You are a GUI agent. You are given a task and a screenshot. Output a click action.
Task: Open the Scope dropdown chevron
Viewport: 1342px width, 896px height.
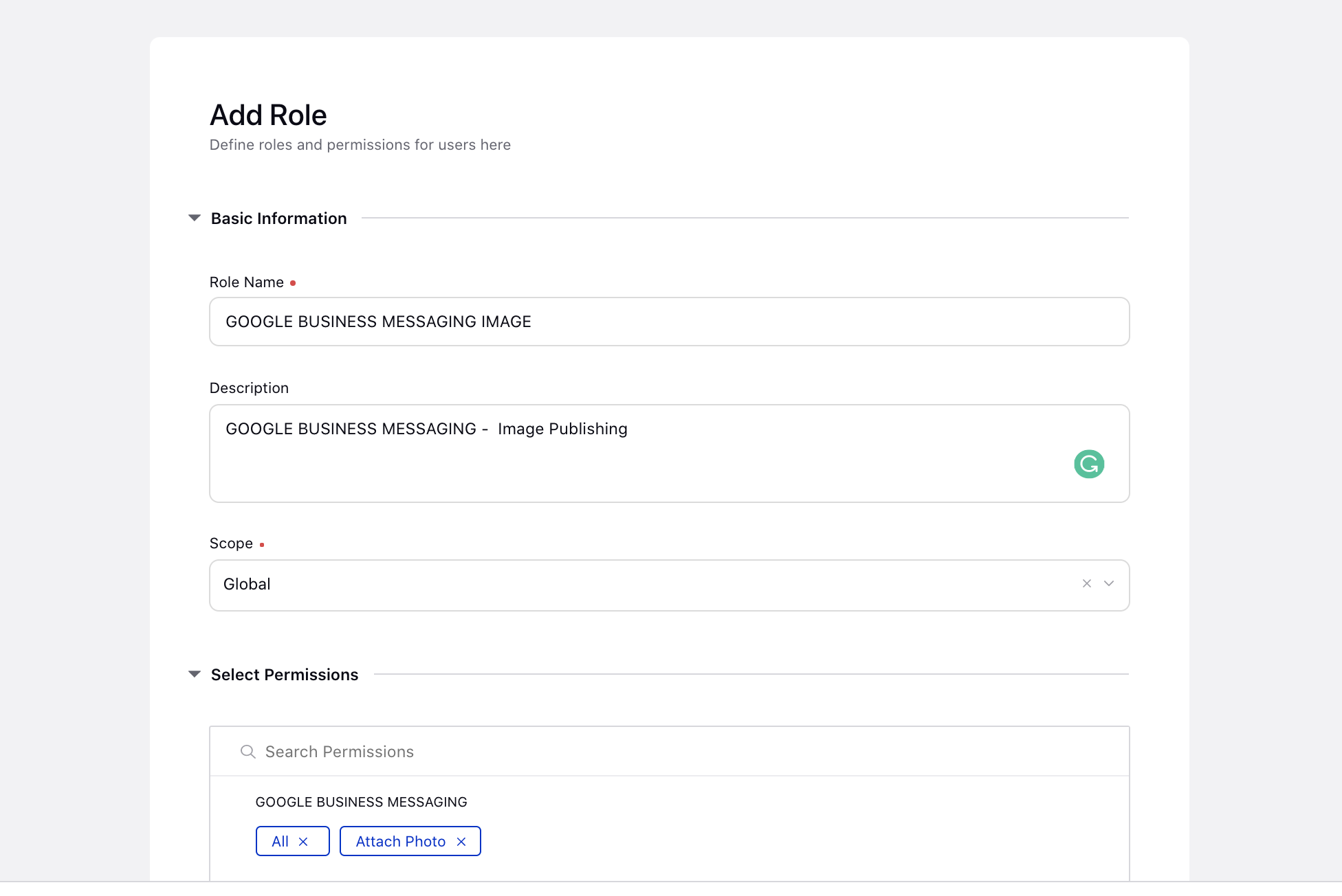[x=1109, y=583]
